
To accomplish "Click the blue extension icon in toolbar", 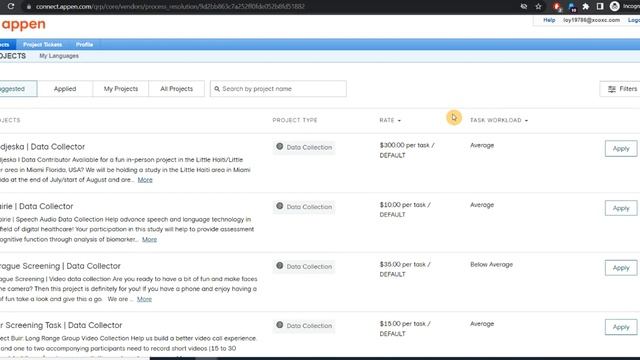I will pos(572,6).
